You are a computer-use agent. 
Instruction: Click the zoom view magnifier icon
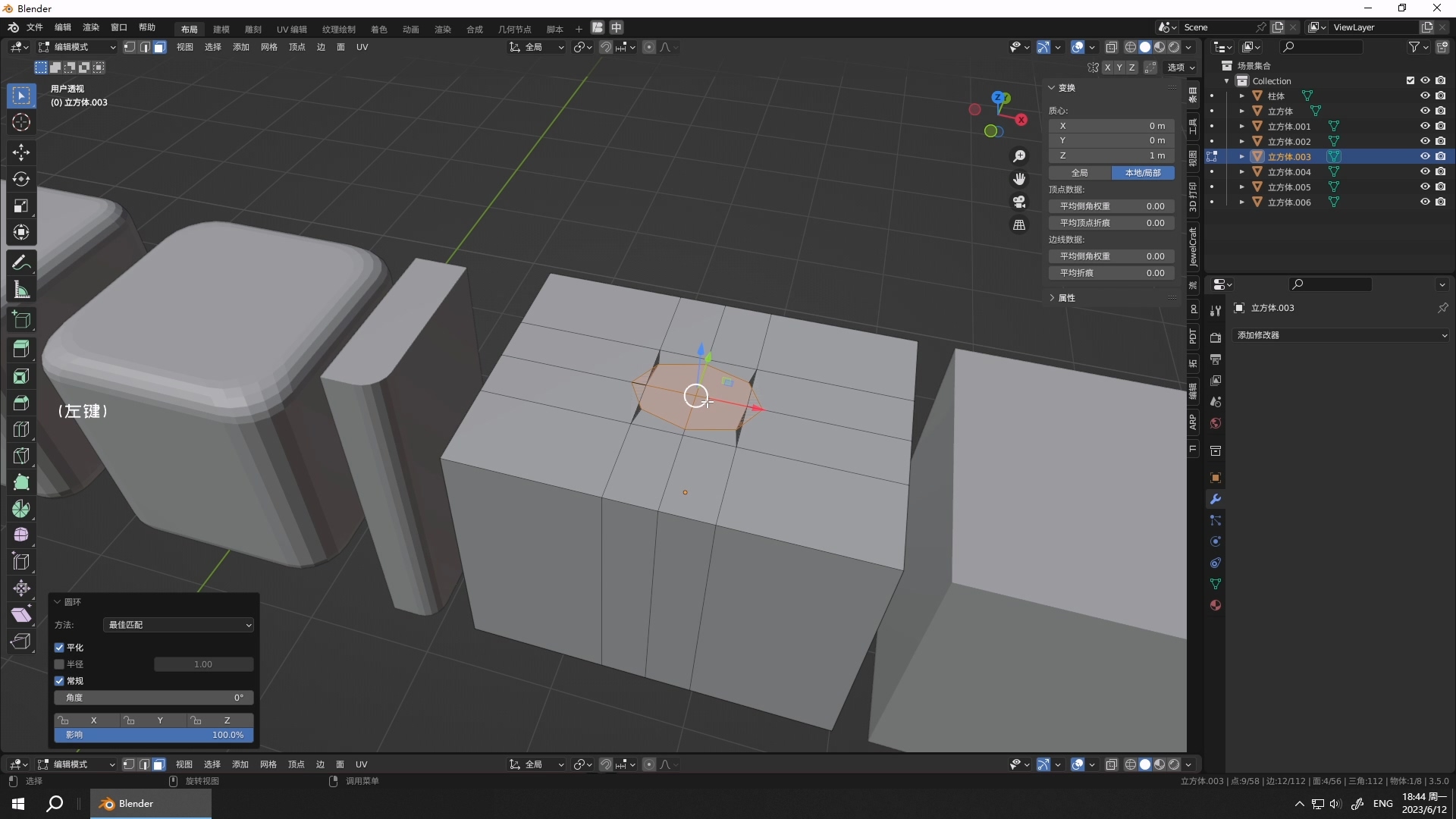(1019, 156)
